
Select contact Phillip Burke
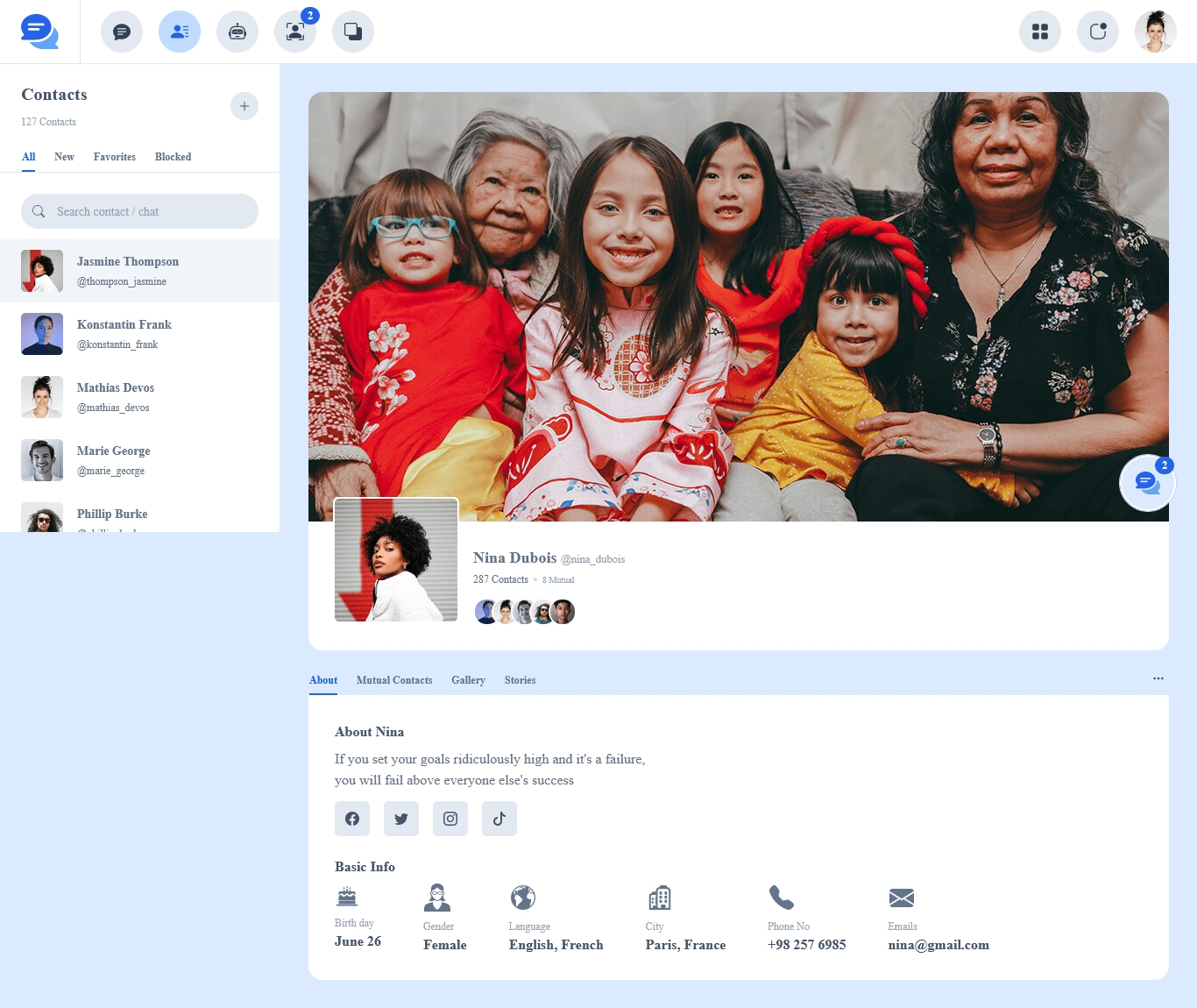coord(139,513)
